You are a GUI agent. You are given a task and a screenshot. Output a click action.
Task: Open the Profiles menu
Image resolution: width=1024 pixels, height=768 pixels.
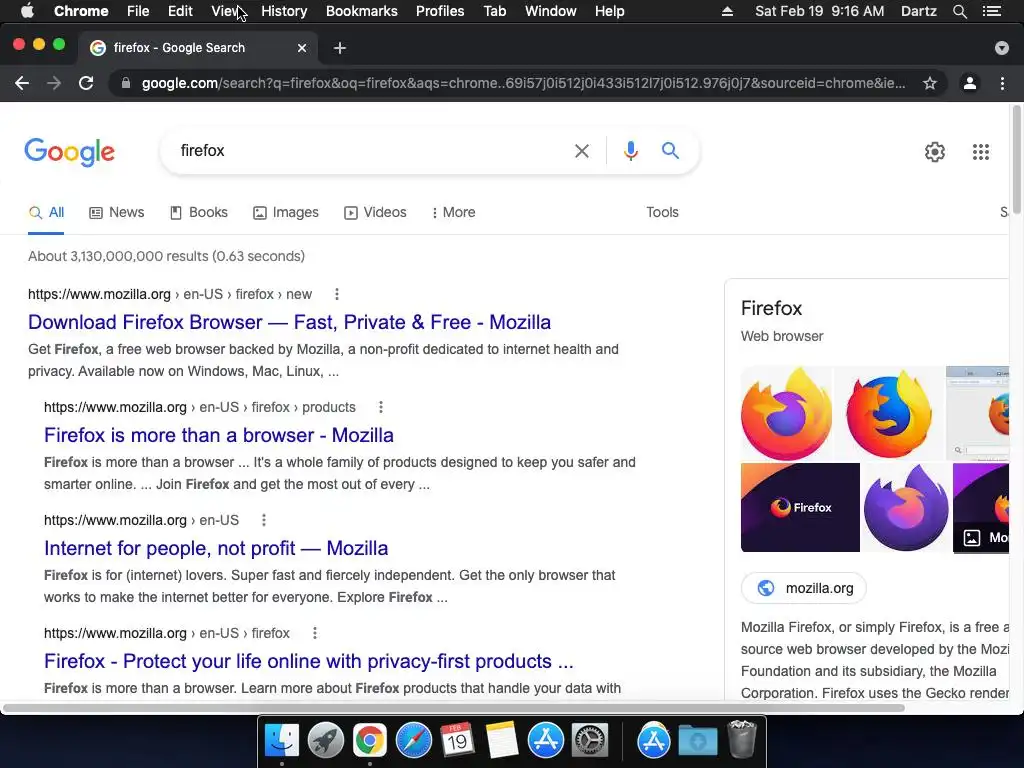tap(440, 11)
